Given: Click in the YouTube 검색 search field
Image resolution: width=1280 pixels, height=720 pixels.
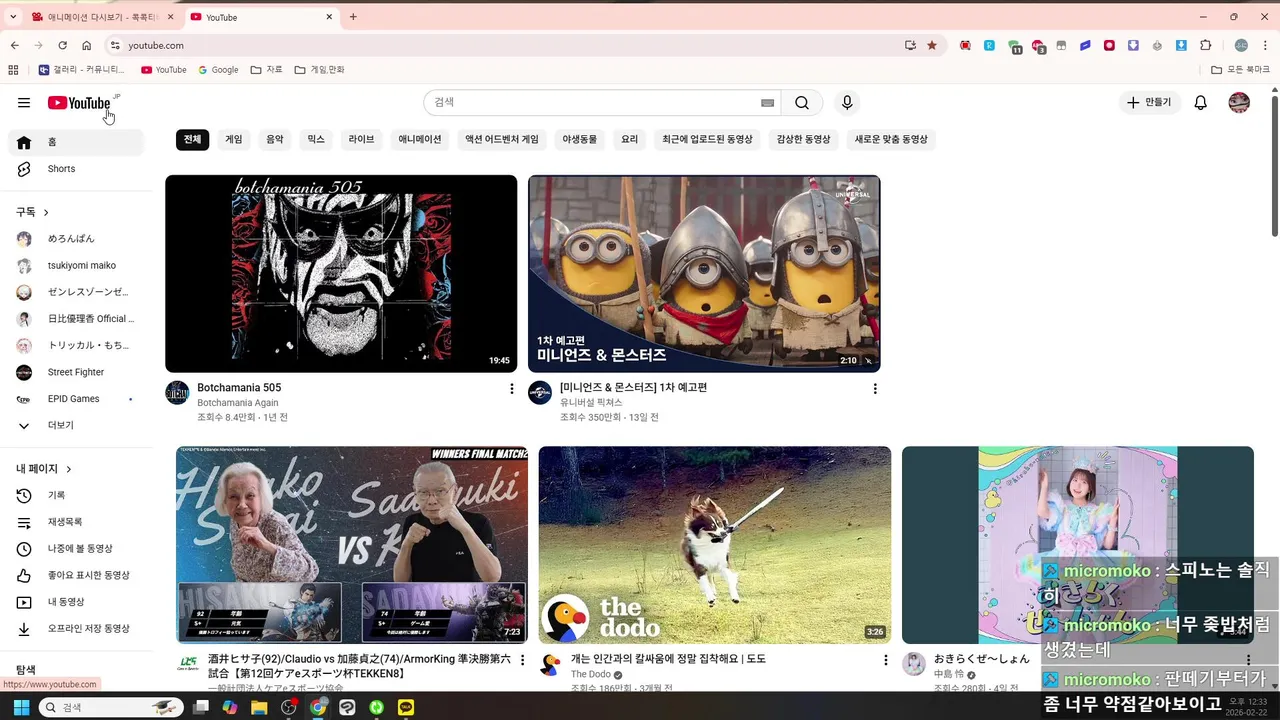Looking at the screenshot, I should pyautogui.click(x=590, y=103).
